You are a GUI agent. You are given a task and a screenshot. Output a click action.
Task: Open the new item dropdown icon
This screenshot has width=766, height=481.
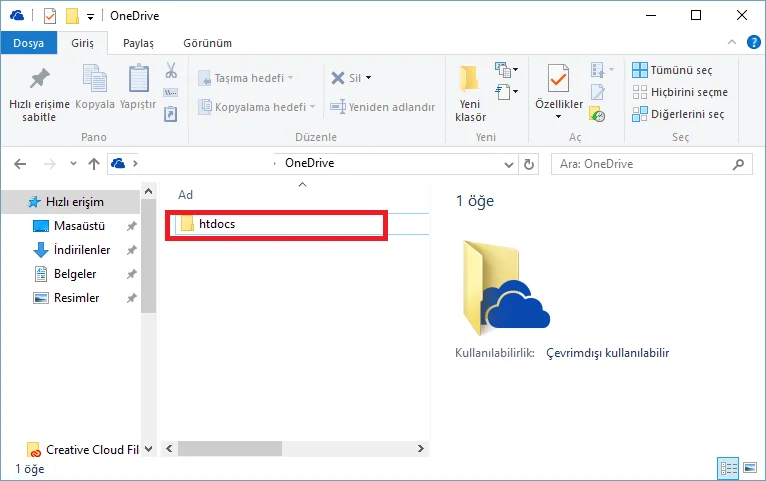[506, 70]
